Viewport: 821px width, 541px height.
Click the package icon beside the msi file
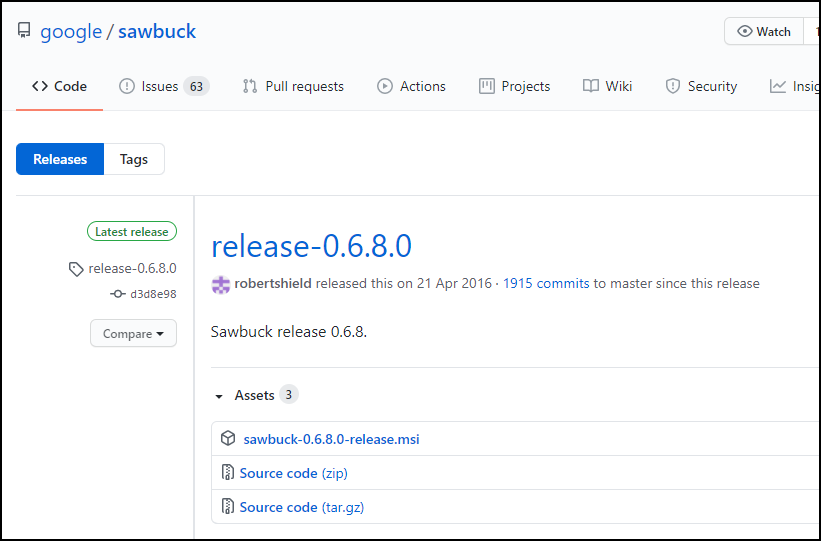[228, 438]
